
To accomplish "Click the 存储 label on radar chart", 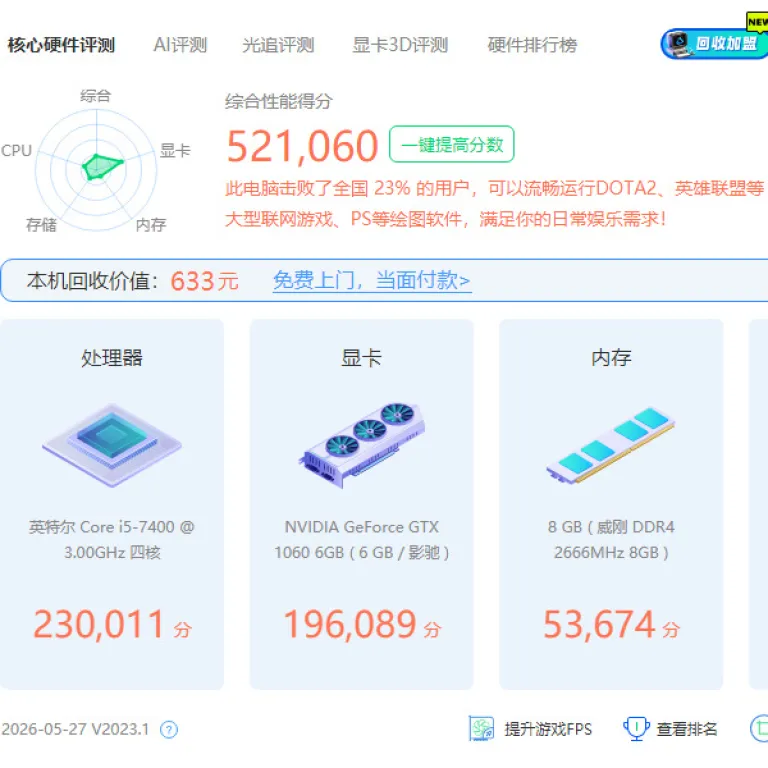I will [x=41, y=225].
